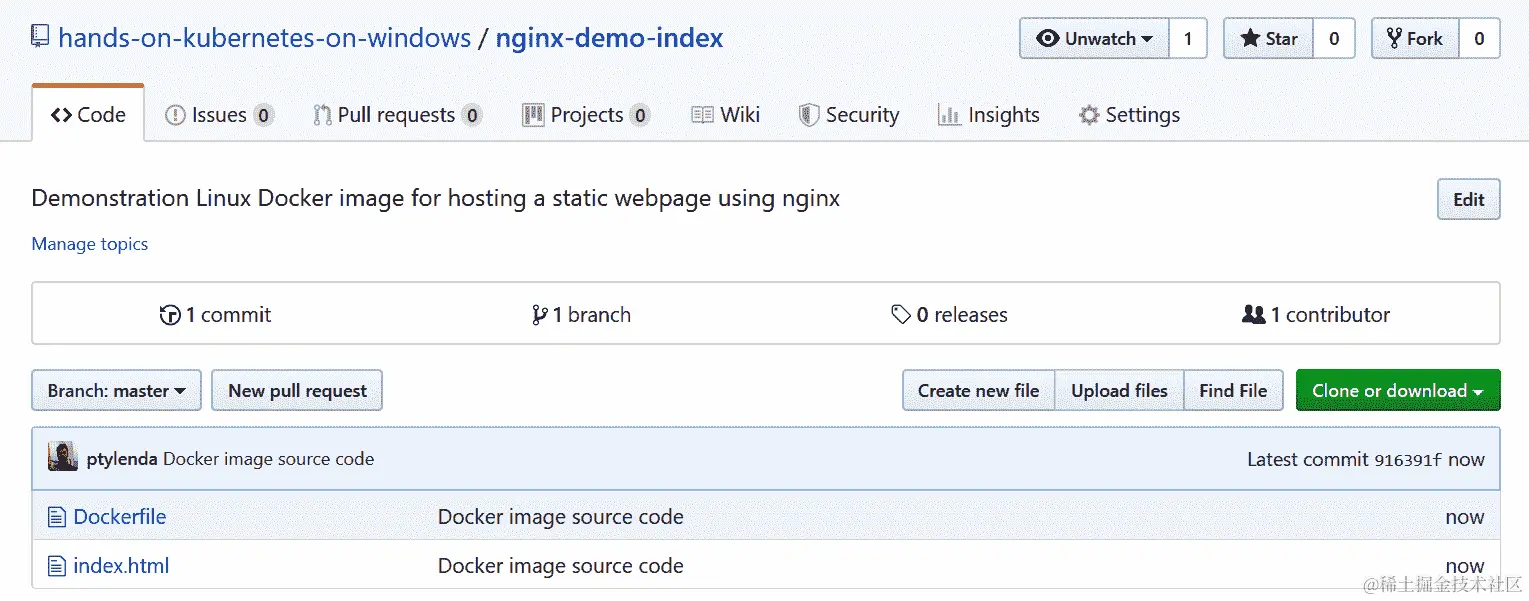1529x601 pixels.
Task: Click the branch icon beside 1 branch
Action: click(x=540, y=315)
